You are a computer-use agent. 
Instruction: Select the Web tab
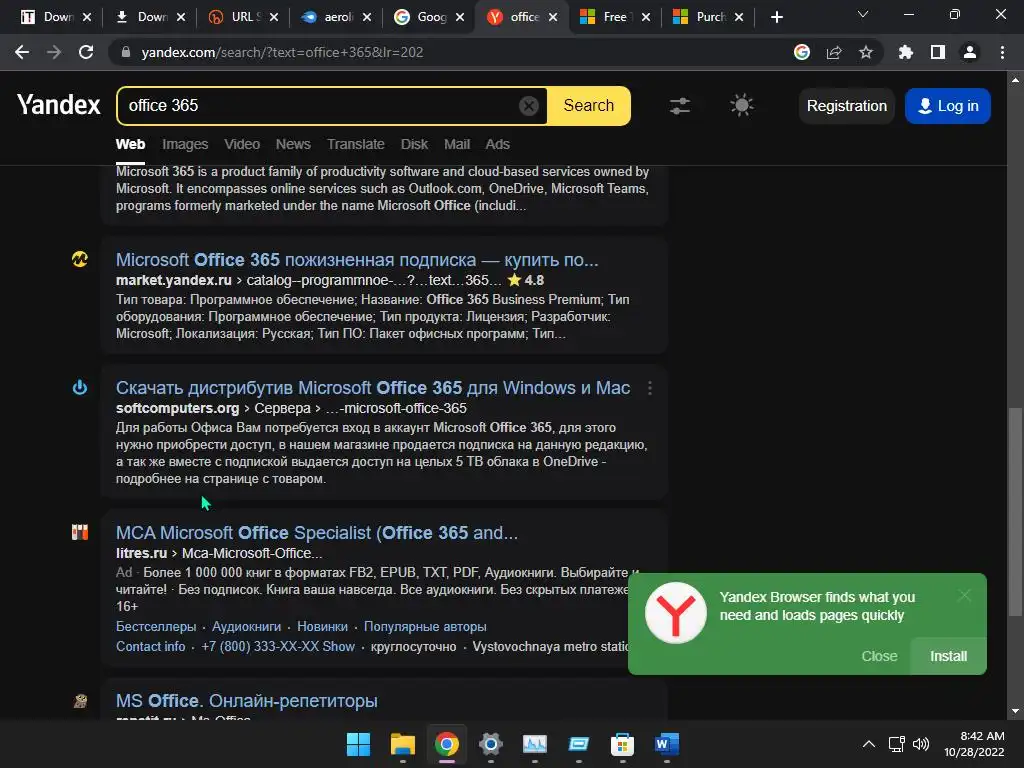click(130, 144)
